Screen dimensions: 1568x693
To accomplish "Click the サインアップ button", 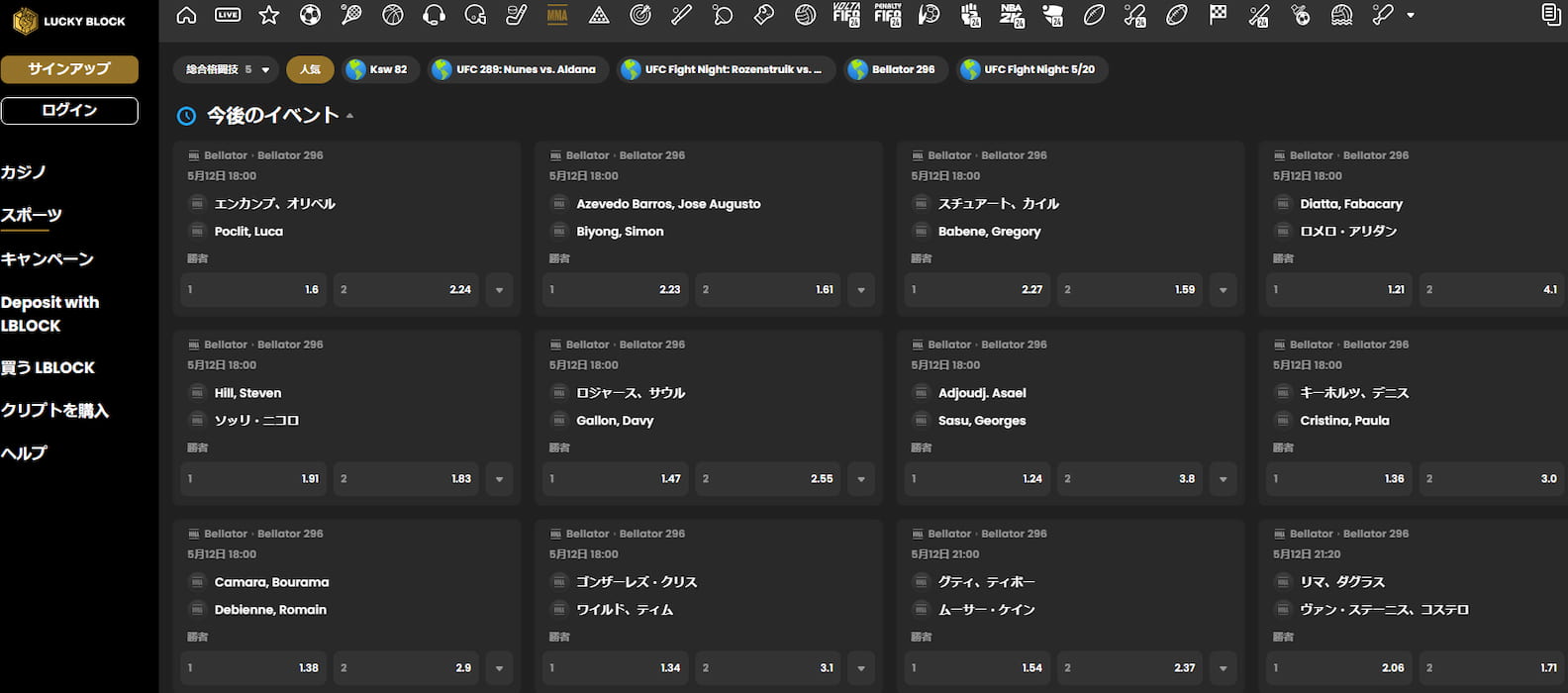I will [x=69, y=69].
